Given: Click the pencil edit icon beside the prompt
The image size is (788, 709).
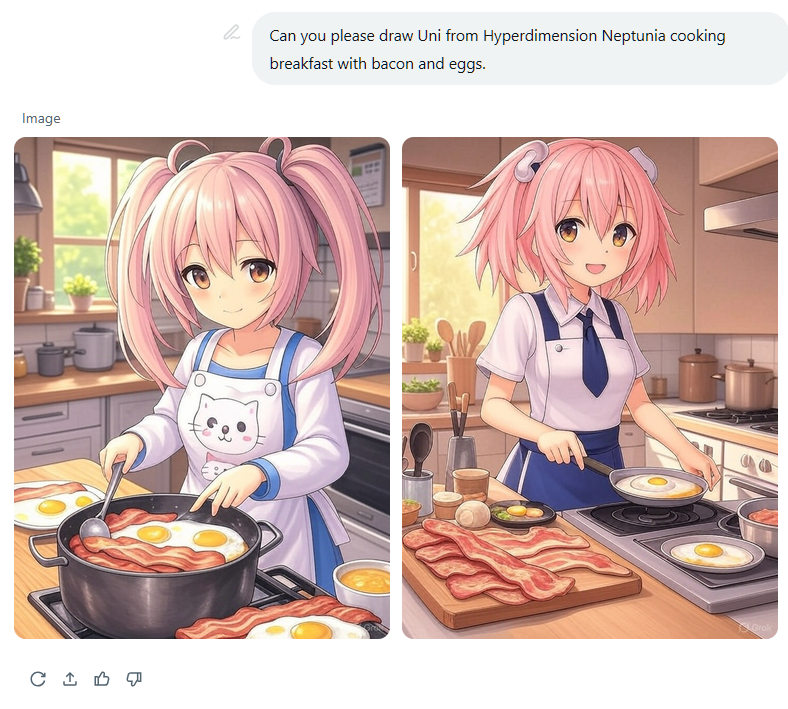Looking at the screenshot, I should [232, 33].
